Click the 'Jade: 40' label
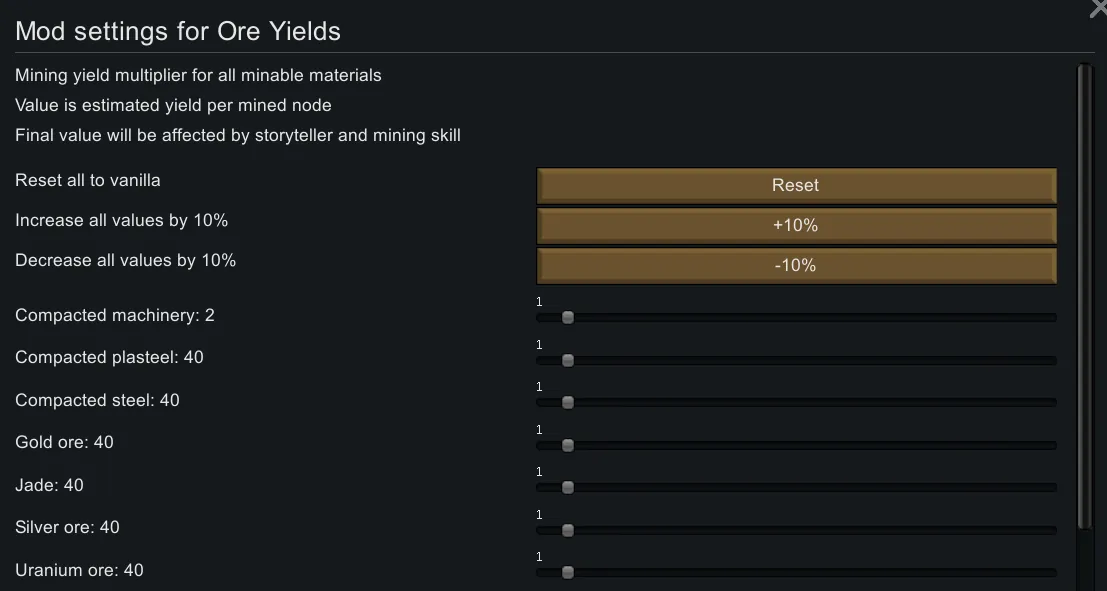Screen dimensions: 1107x591 (x=49, y=485)
